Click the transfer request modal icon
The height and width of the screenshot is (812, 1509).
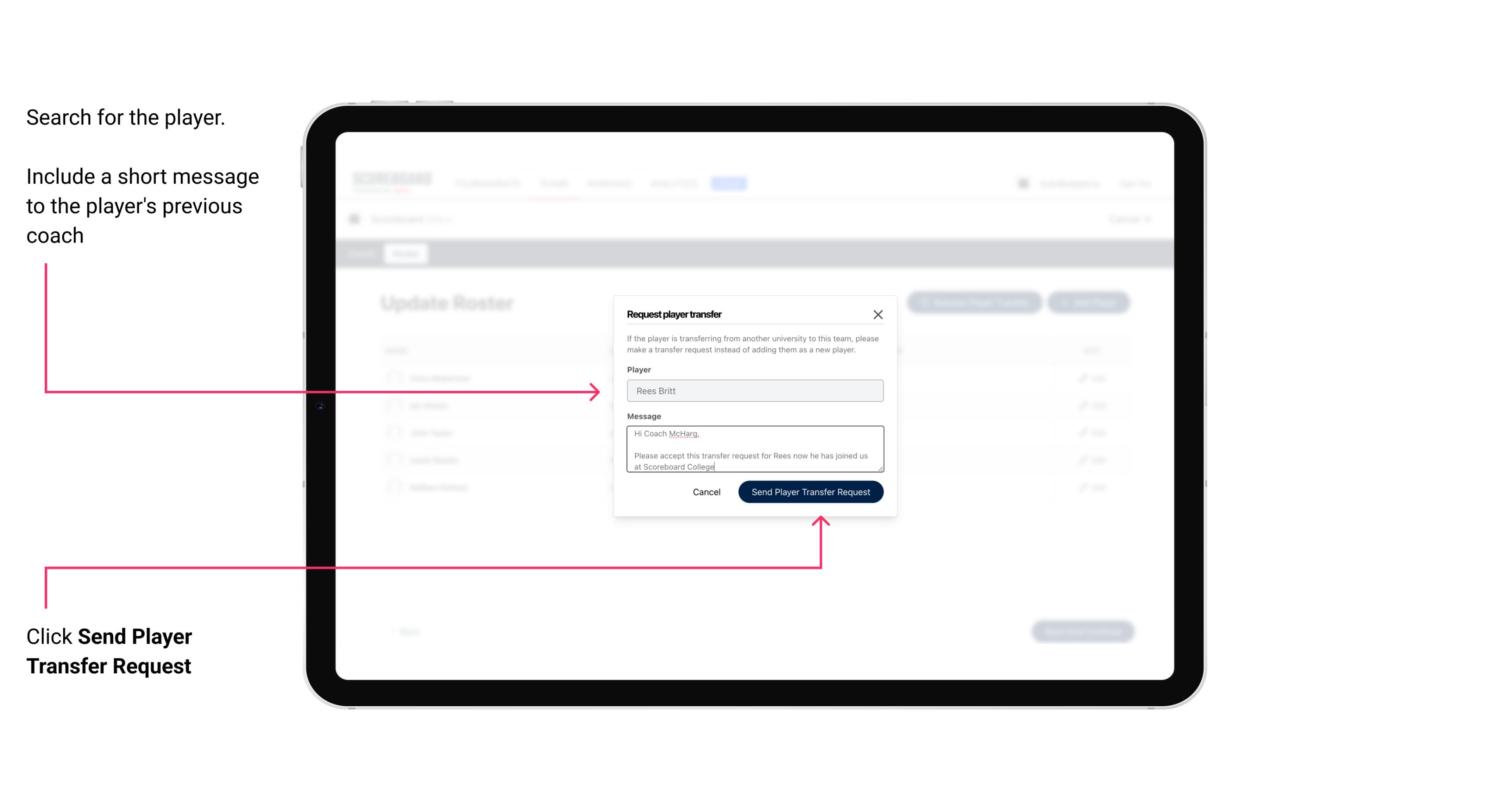[x=878, y=314]
